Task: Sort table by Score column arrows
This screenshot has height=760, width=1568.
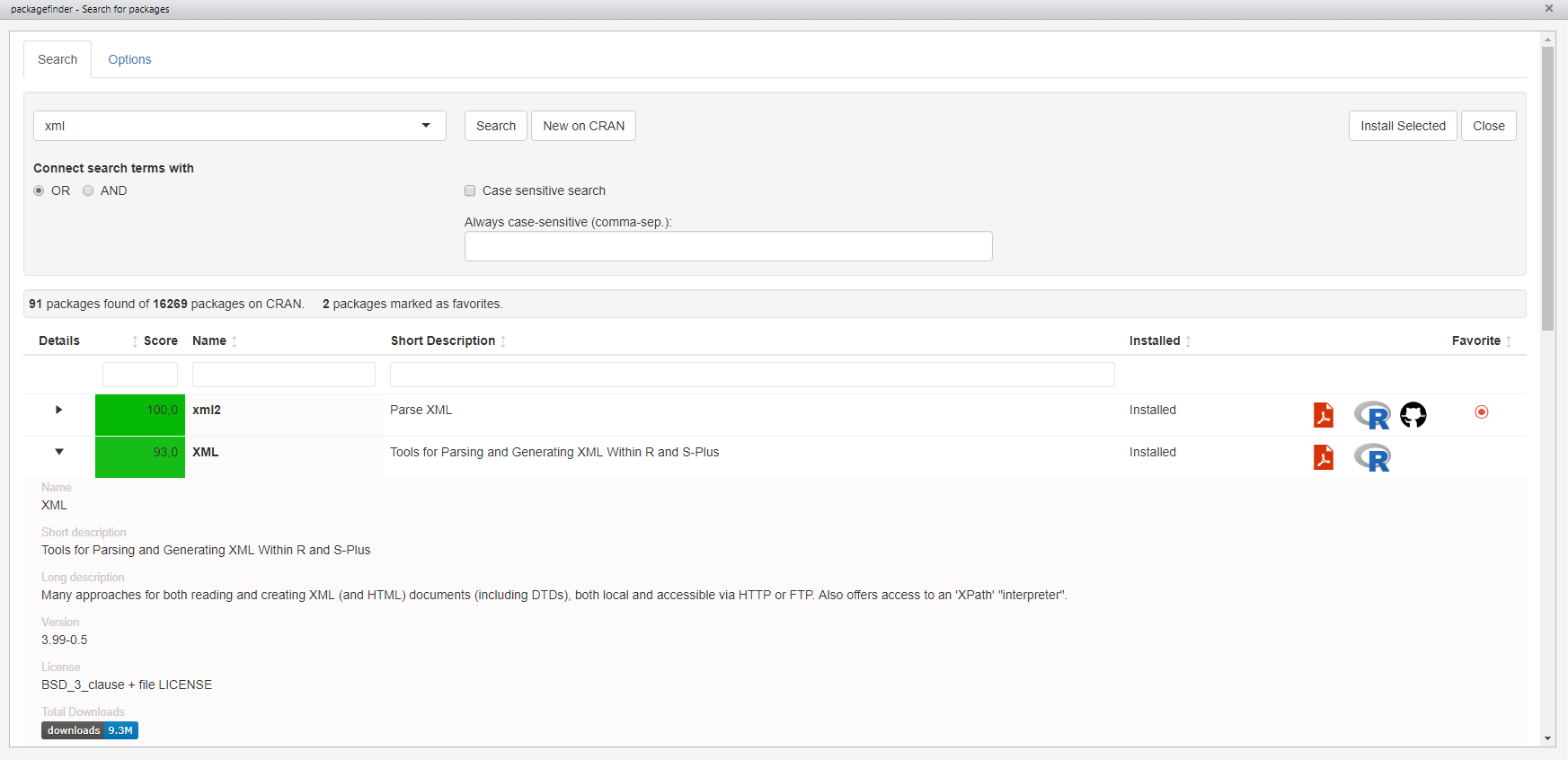Action: click(135, 341)
